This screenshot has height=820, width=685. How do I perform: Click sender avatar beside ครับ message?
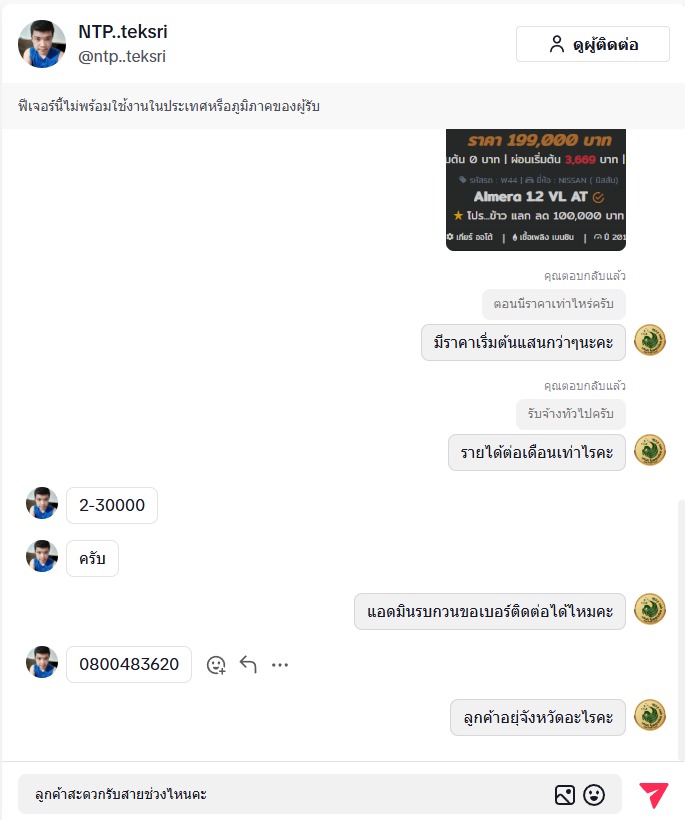click(x=42, y=556)
